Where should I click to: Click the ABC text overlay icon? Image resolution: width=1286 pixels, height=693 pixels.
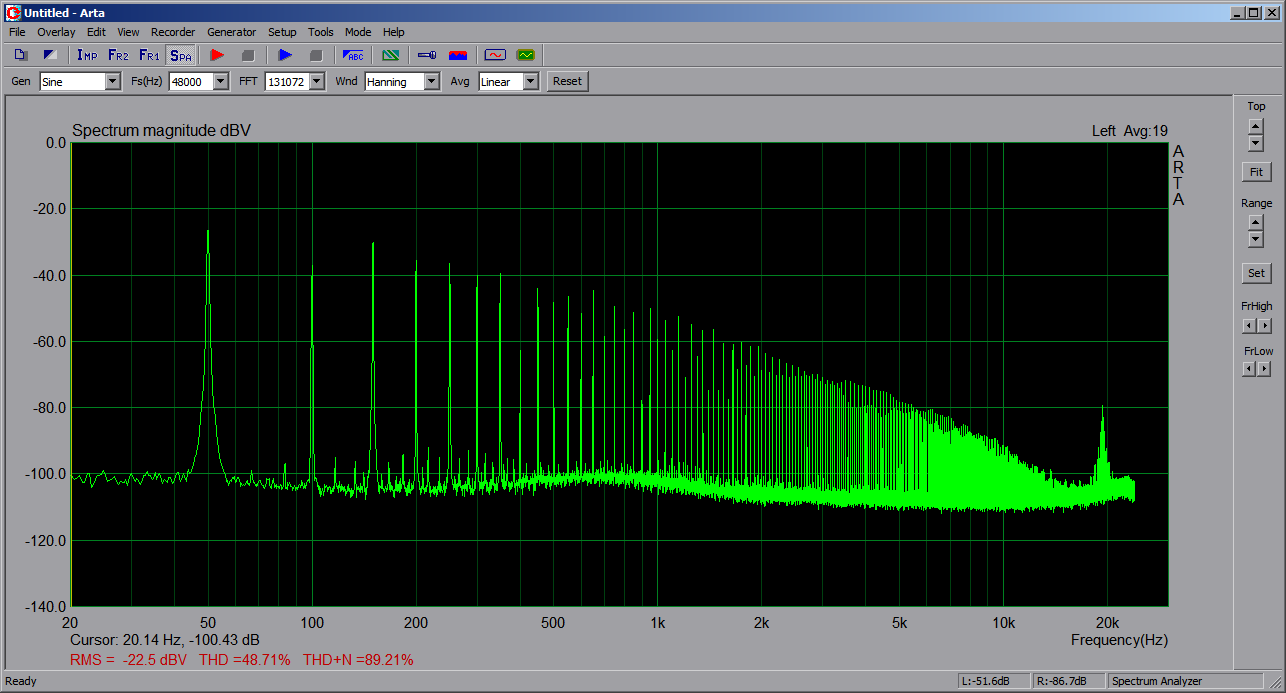coord(353,55)
